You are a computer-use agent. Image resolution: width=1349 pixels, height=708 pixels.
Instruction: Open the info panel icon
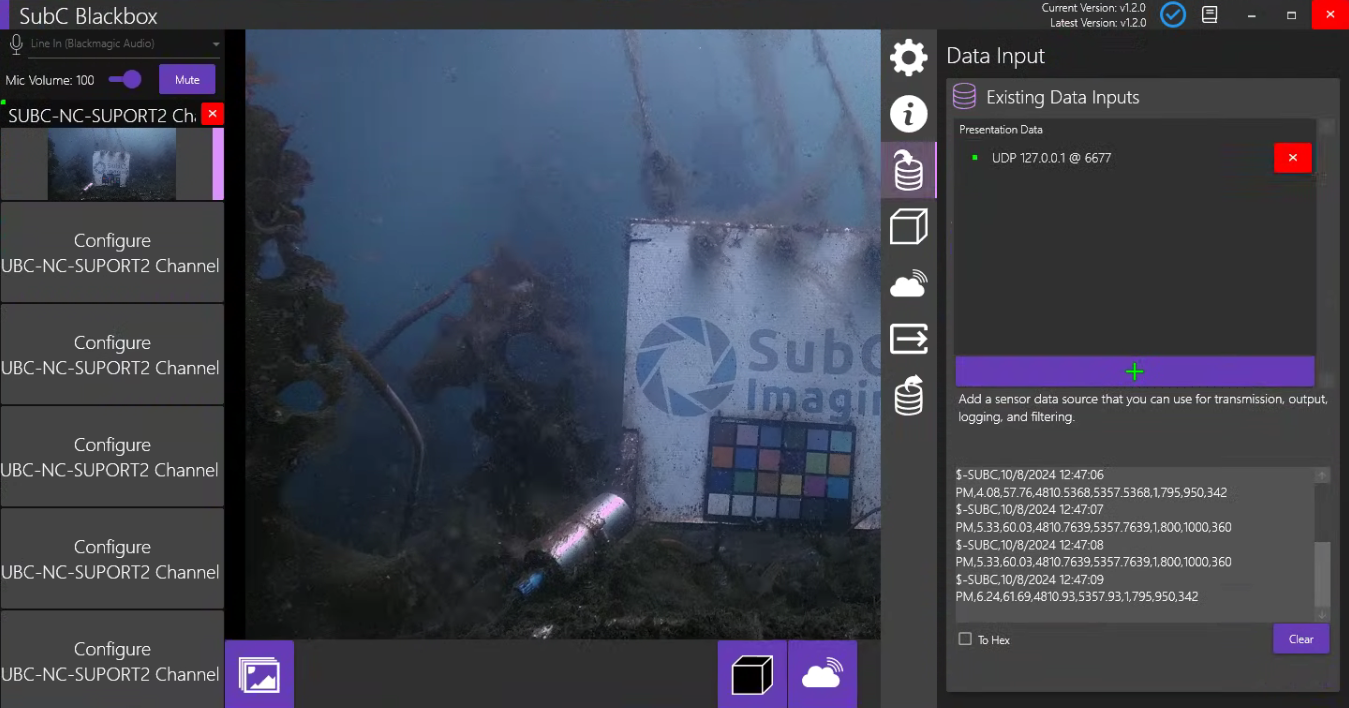[908, 115]
